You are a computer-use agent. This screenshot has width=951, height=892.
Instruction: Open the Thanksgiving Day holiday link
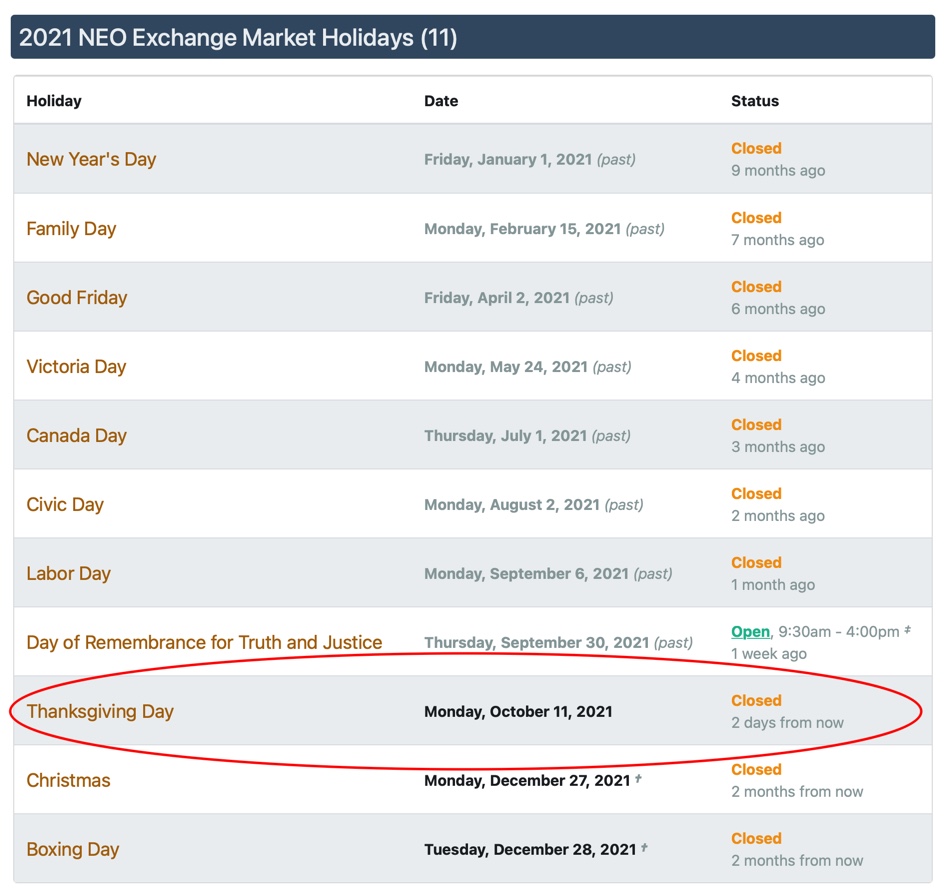point(100,711)
